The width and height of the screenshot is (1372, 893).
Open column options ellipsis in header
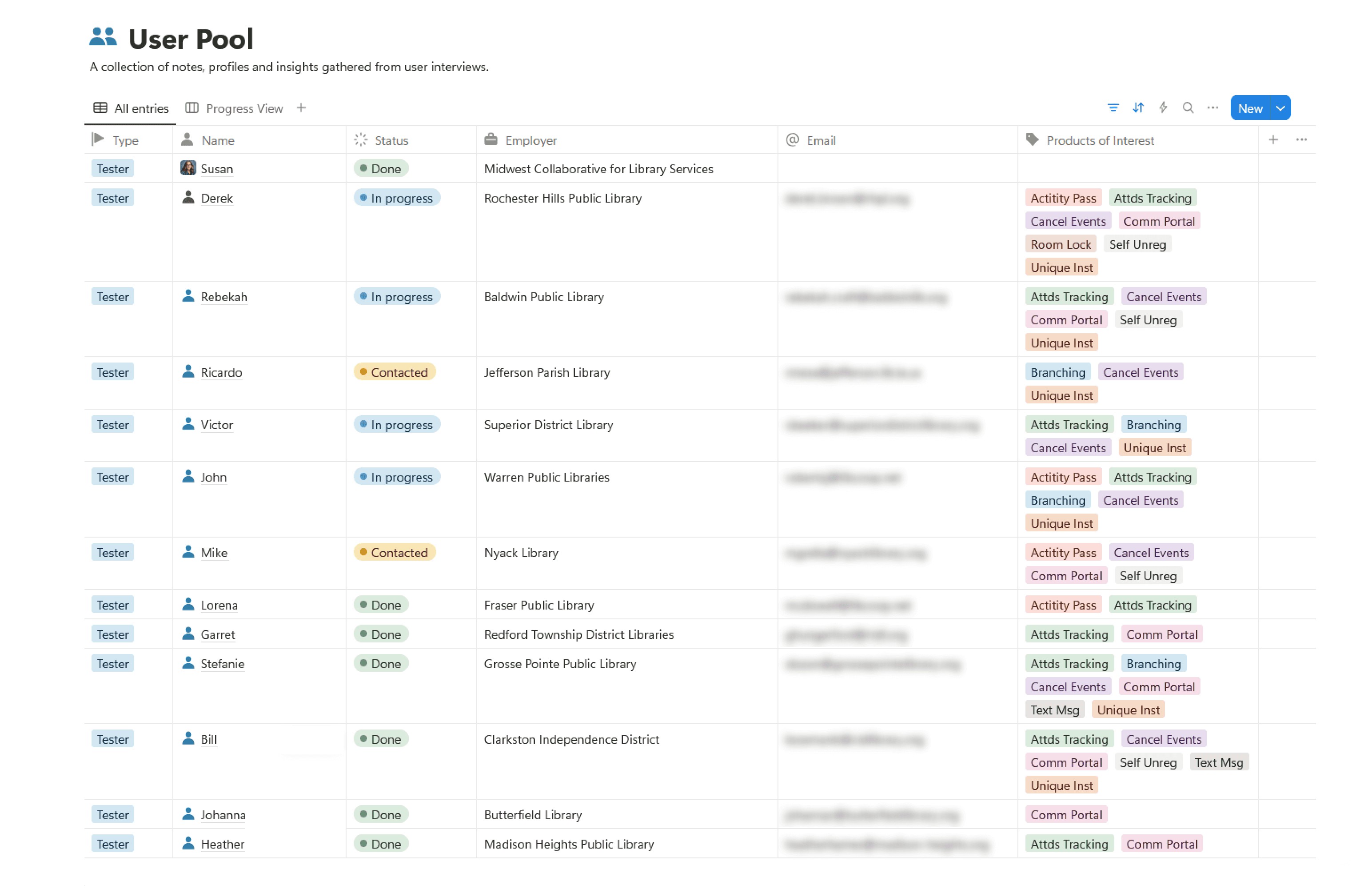pos(1302,140)
